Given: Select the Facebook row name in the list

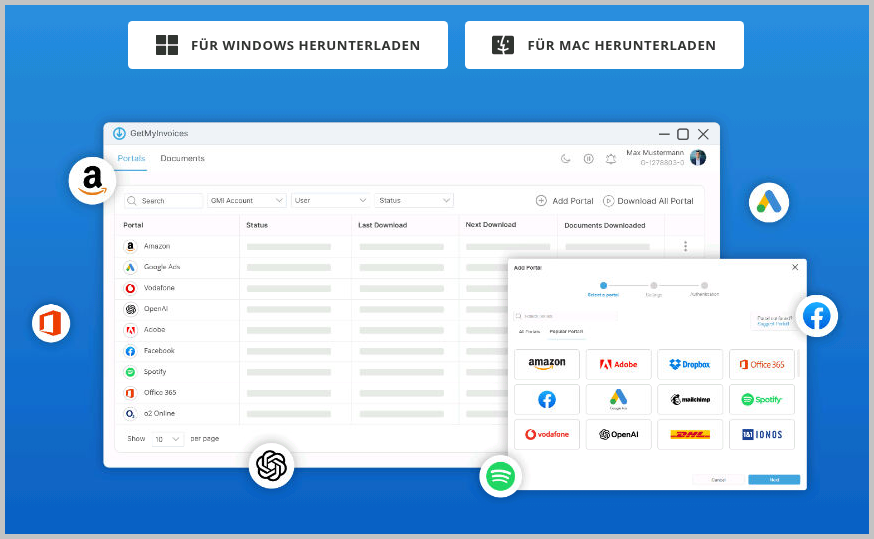Looking at the screenshot, I should coord(159,351).
